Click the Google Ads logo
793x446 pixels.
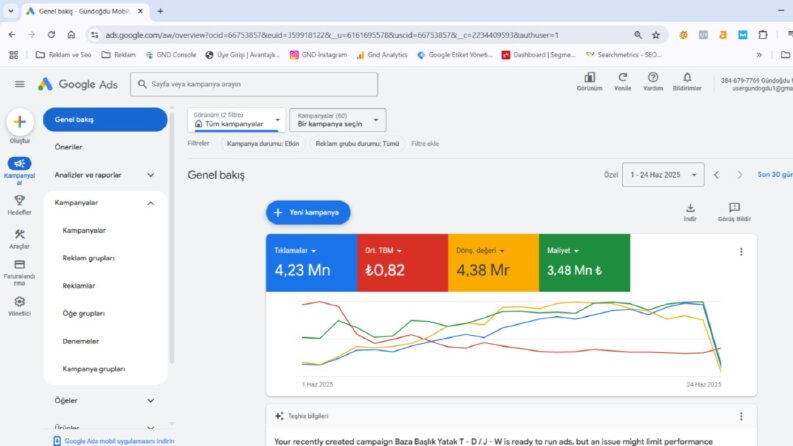78,84
